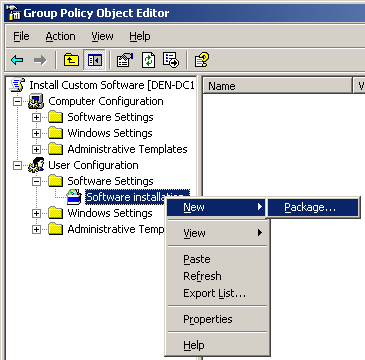
Task: Click the toolbar Refresh icon
Action: (x=148, y=60)
